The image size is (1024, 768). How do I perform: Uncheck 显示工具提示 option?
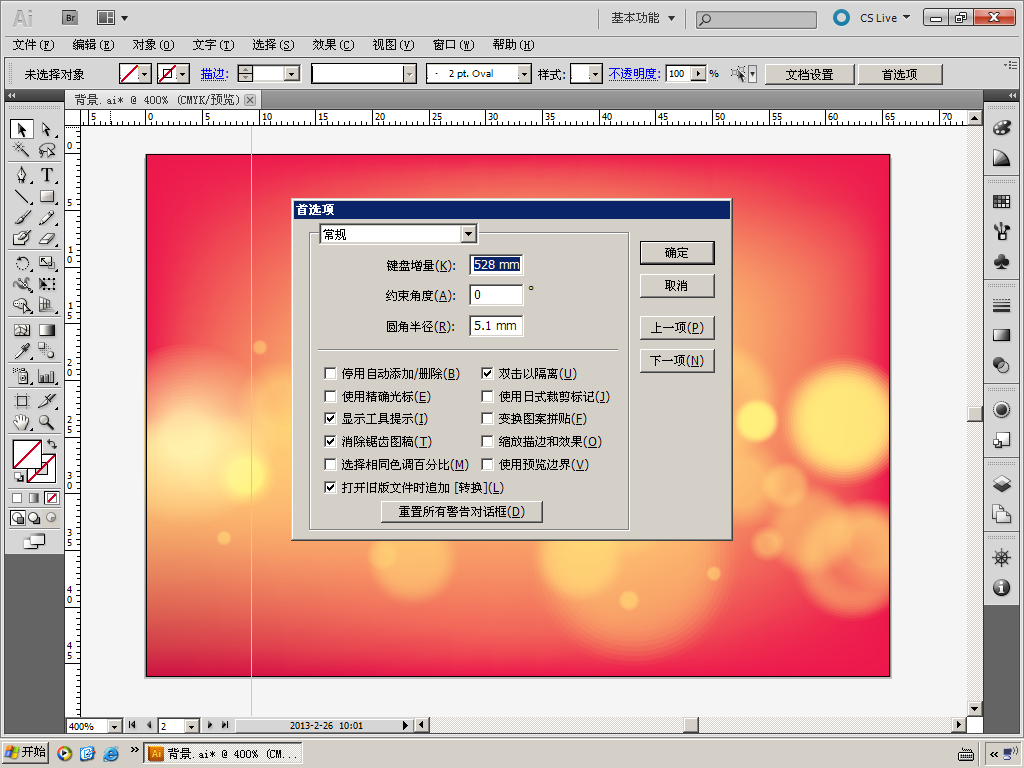tap(330, 419)
